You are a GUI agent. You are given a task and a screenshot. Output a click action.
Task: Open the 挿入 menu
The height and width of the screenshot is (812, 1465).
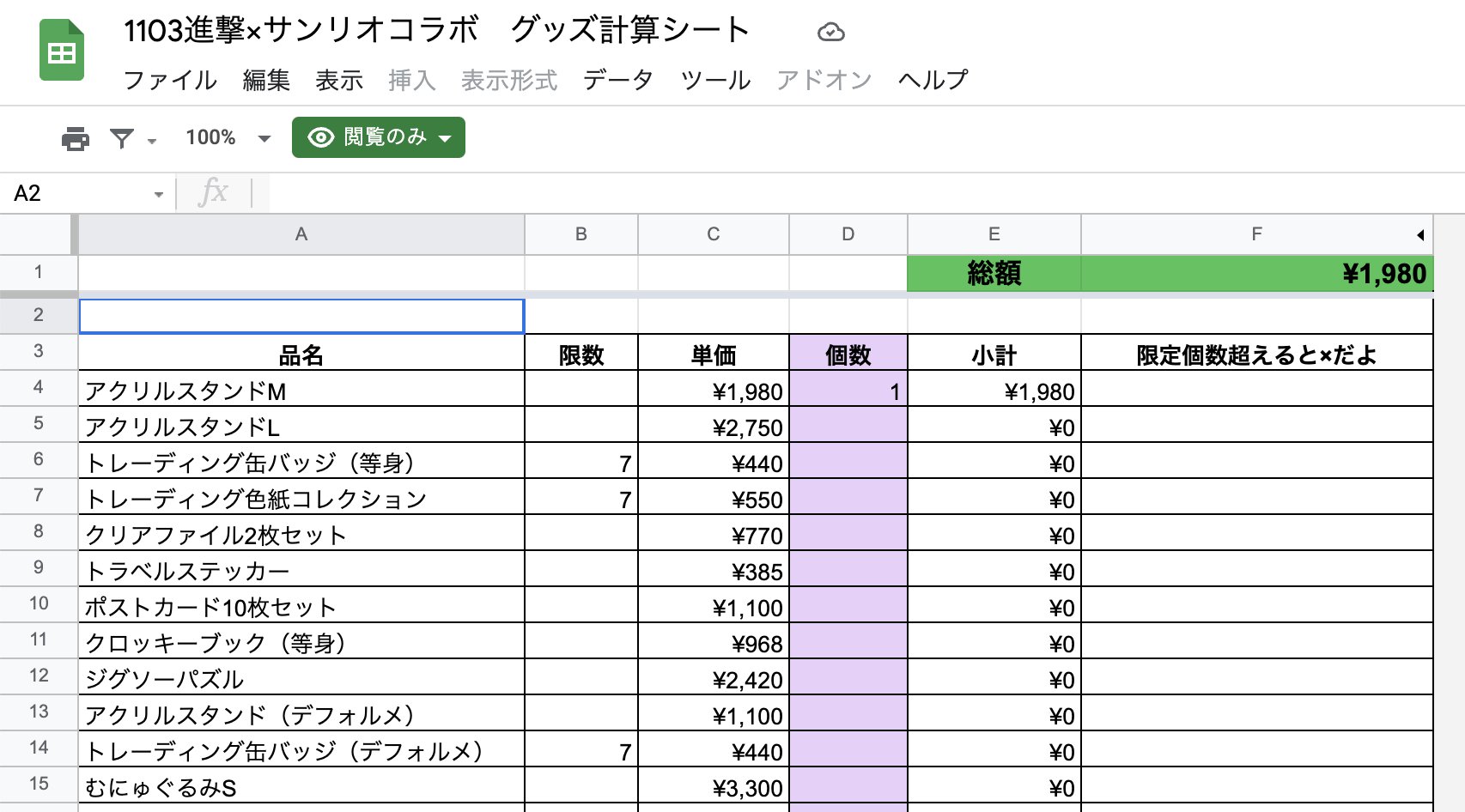pos(411,80)
